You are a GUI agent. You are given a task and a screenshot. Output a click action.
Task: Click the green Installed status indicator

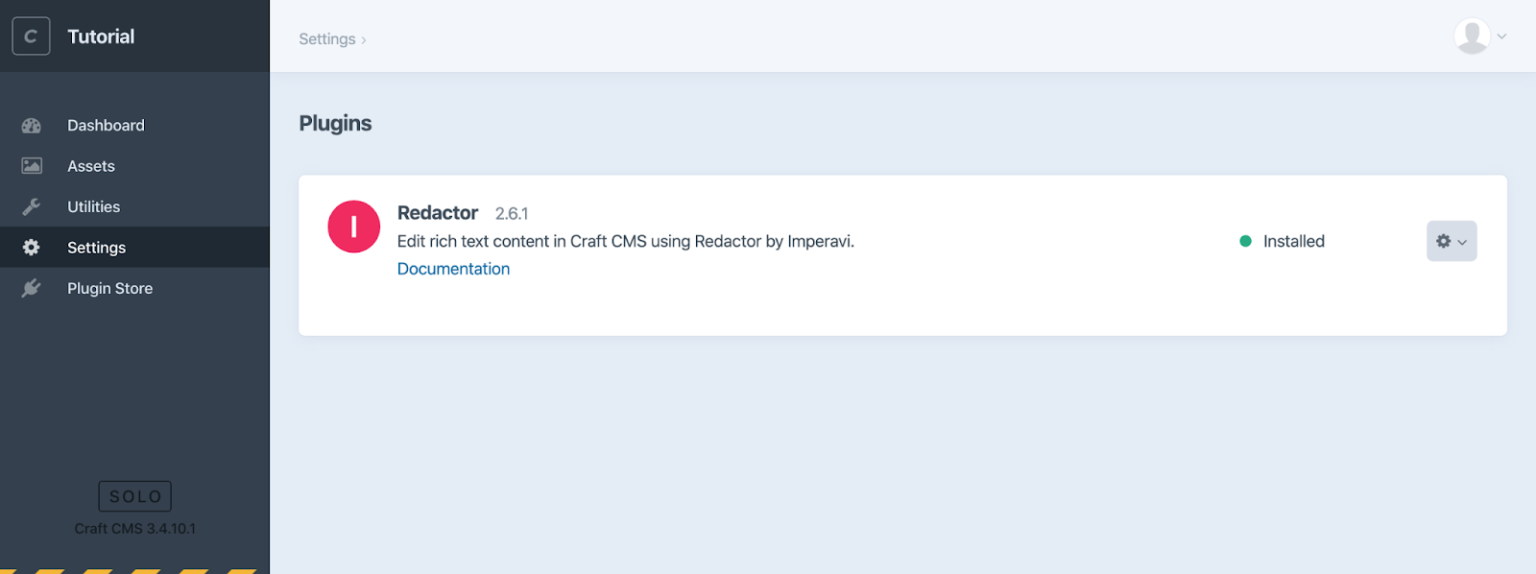tap(1245, 241)
